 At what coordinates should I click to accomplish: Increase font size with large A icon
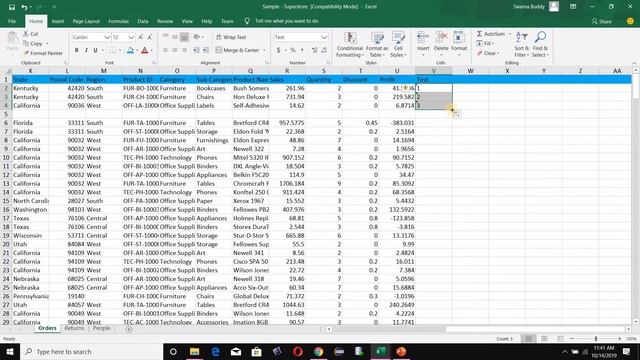pyautogui.click(x=141, y=37)
